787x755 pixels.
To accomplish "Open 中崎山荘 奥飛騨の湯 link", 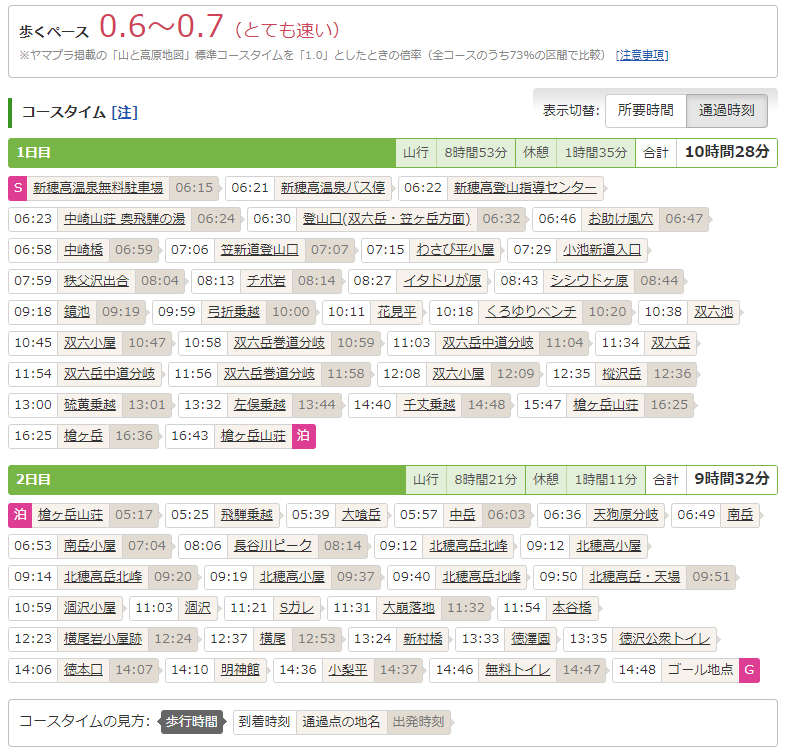I will (x=124, y=219).
